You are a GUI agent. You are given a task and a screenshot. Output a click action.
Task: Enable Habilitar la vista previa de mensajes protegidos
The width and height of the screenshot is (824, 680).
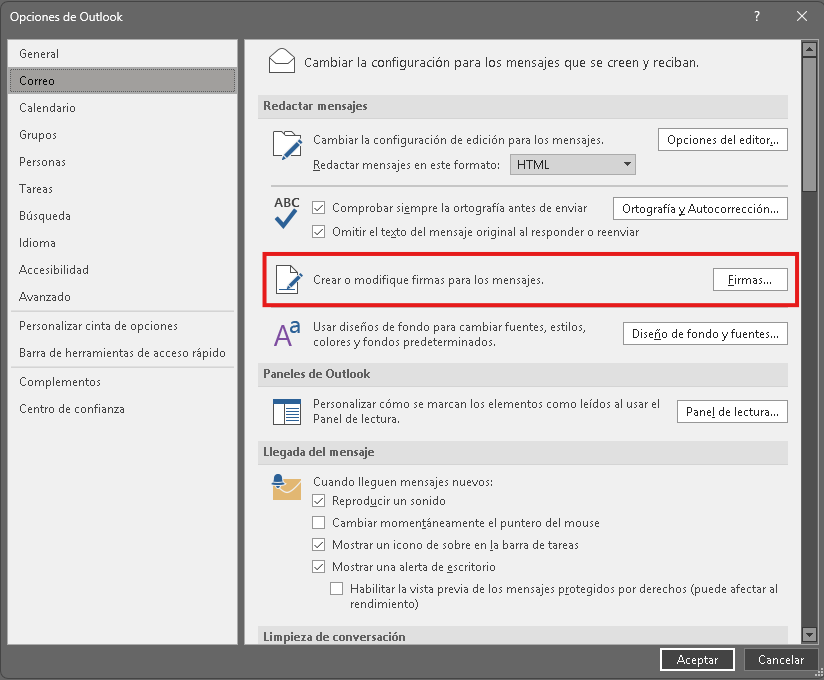coord(336,589)
